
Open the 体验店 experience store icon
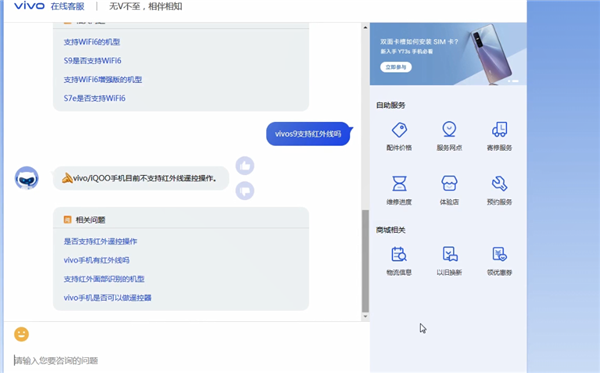(449, 184)
